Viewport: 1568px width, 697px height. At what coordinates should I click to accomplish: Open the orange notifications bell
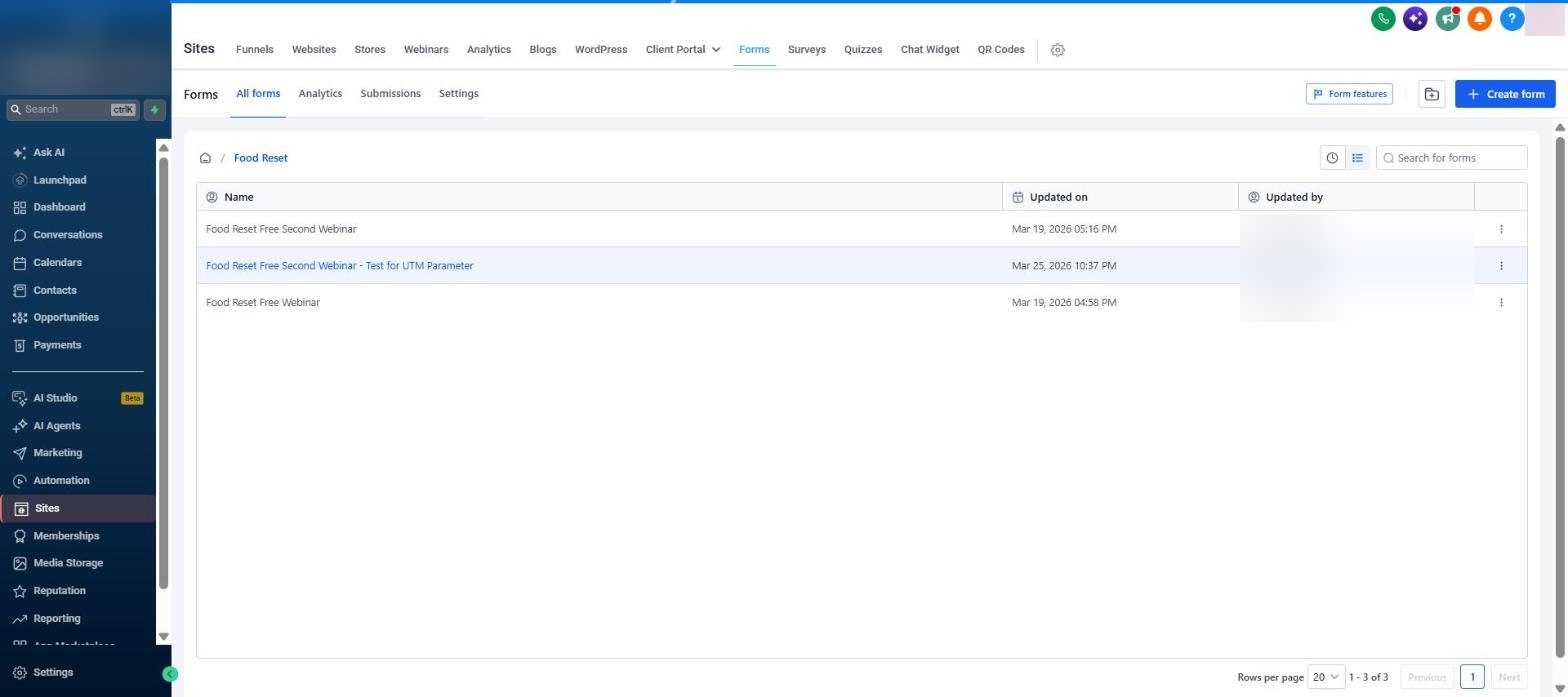click(1480, 18)
